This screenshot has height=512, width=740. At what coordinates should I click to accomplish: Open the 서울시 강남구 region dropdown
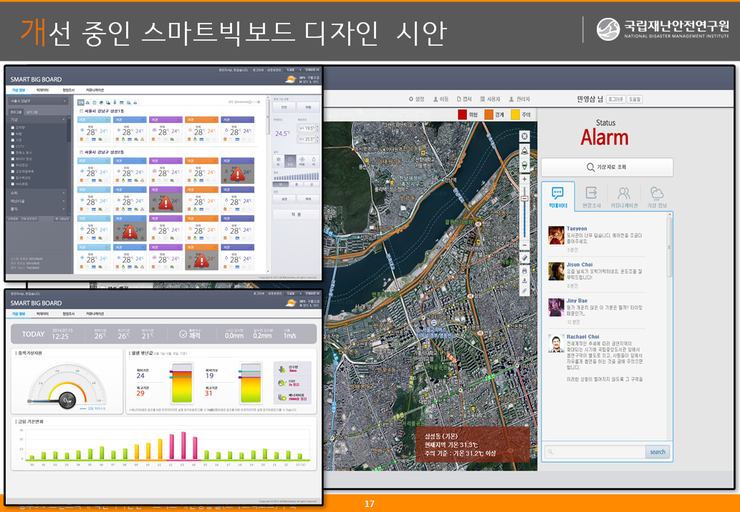point(38,102)
